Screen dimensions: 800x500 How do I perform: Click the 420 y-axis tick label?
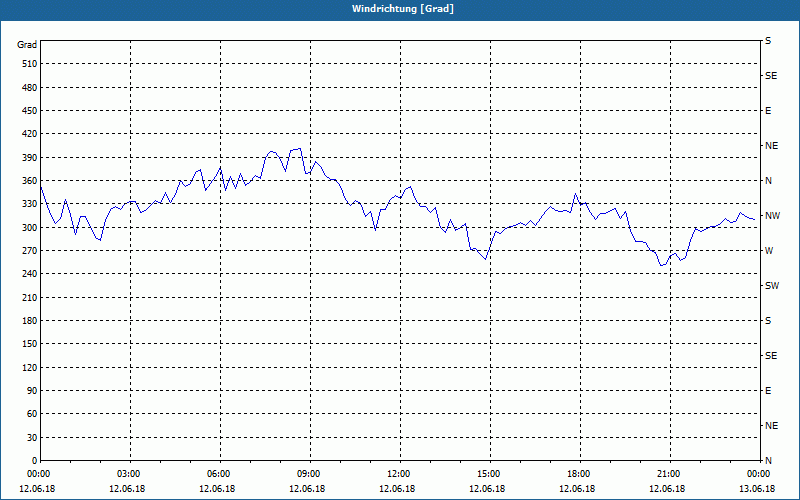pyautogui.click(x=30, y=134)
